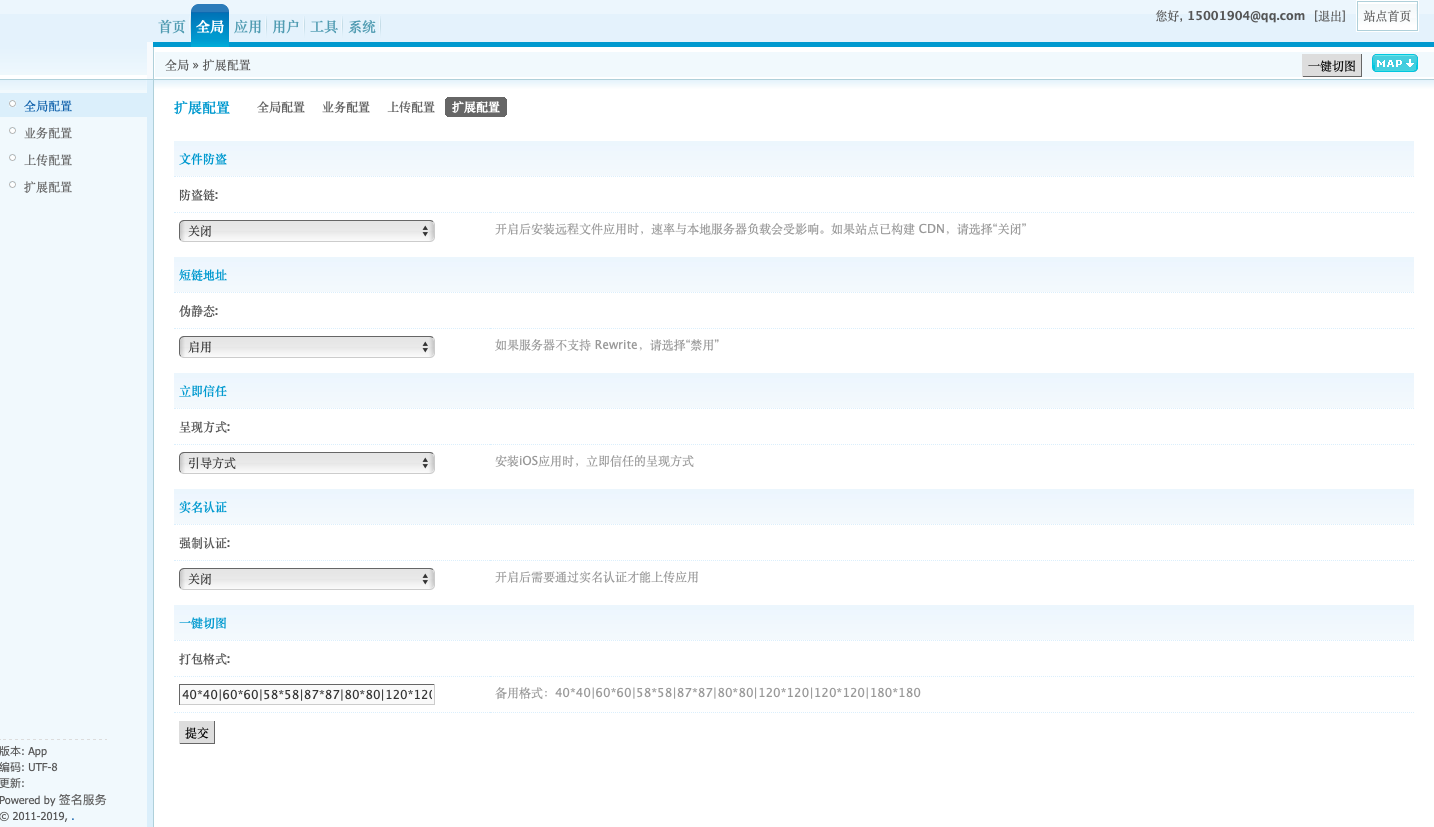Click the MAP download icon button
1434x827 pixels.
(x=1394, y=64)
